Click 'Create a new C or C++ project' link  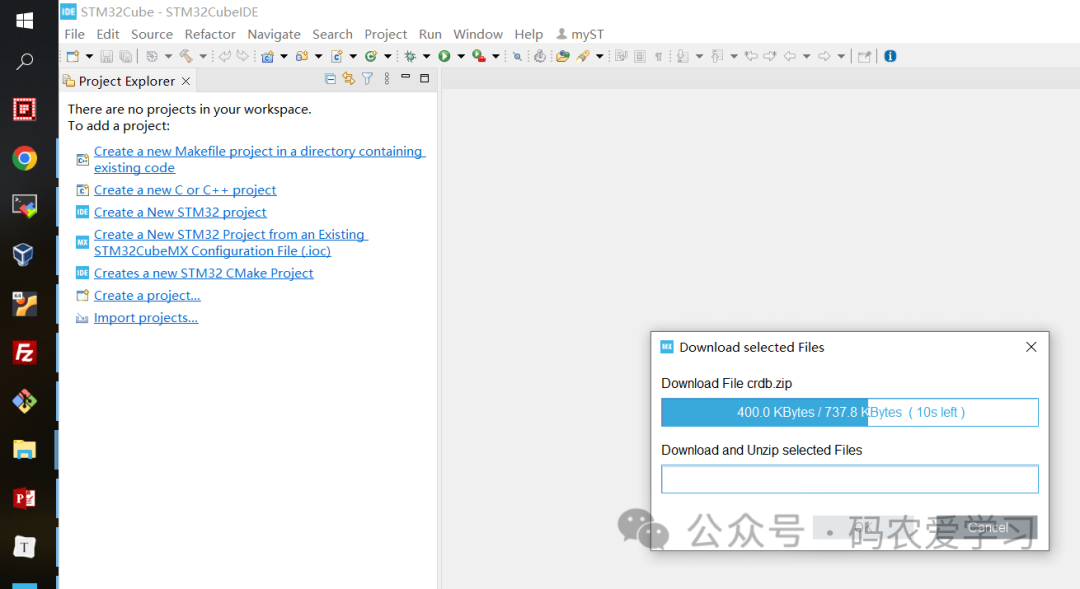pos(185,190)
